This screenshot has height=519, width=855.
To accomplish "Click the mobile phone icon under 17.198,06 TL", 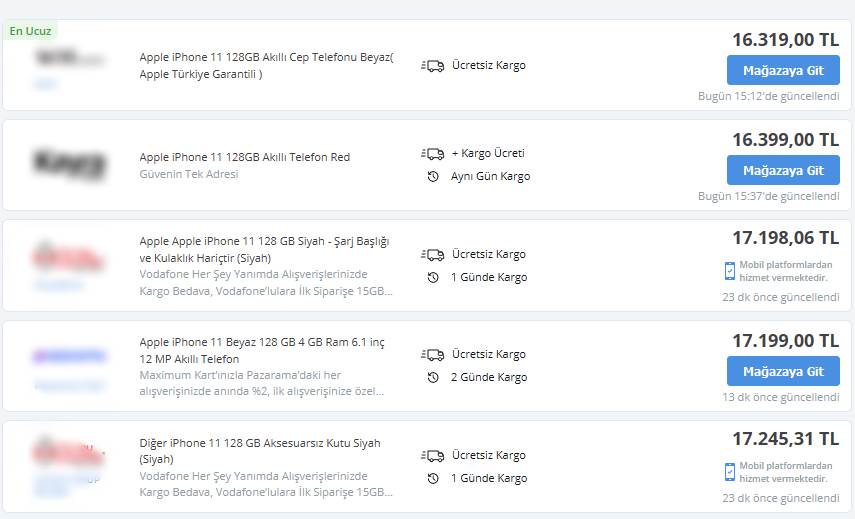I will pyautogui.click(x=730, y=271).
